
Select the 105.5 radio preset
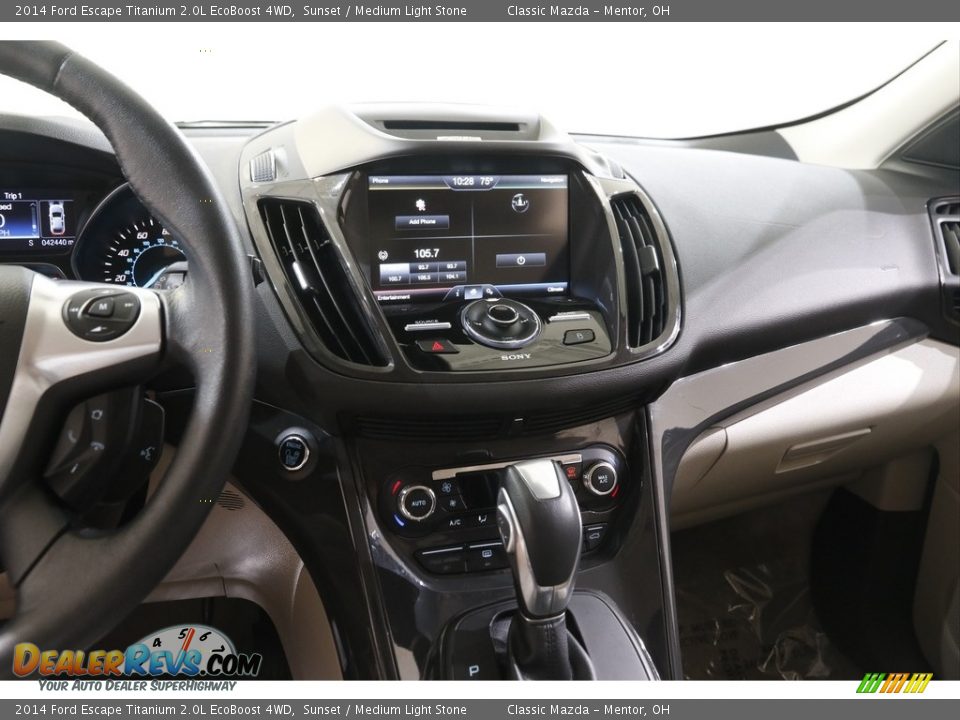tap(425, 275)
